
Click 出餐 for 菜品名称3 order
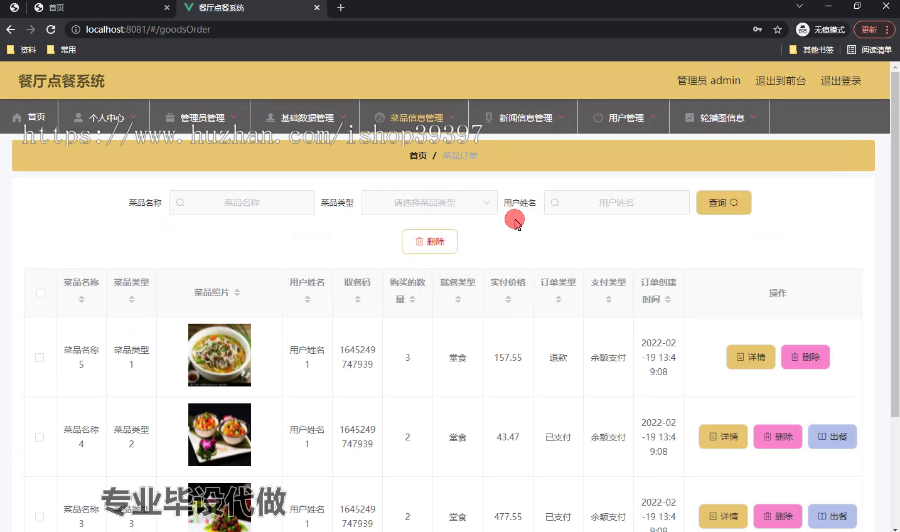(x=832, y=517)
